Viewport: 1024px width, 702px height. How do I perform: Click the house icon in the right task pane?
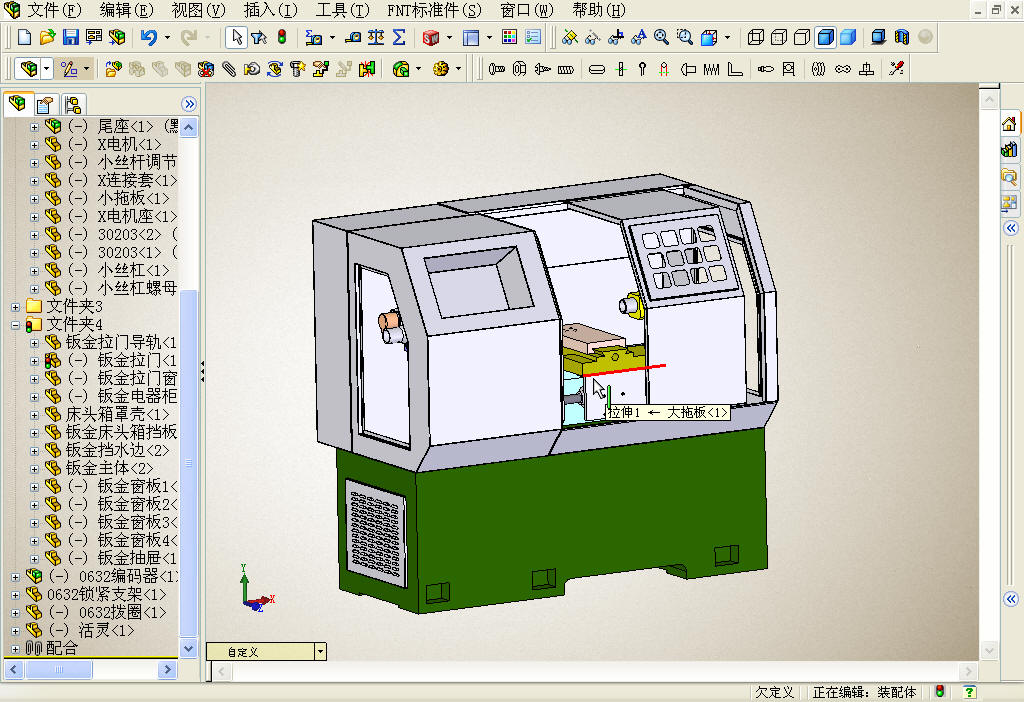pos(1009,124)
